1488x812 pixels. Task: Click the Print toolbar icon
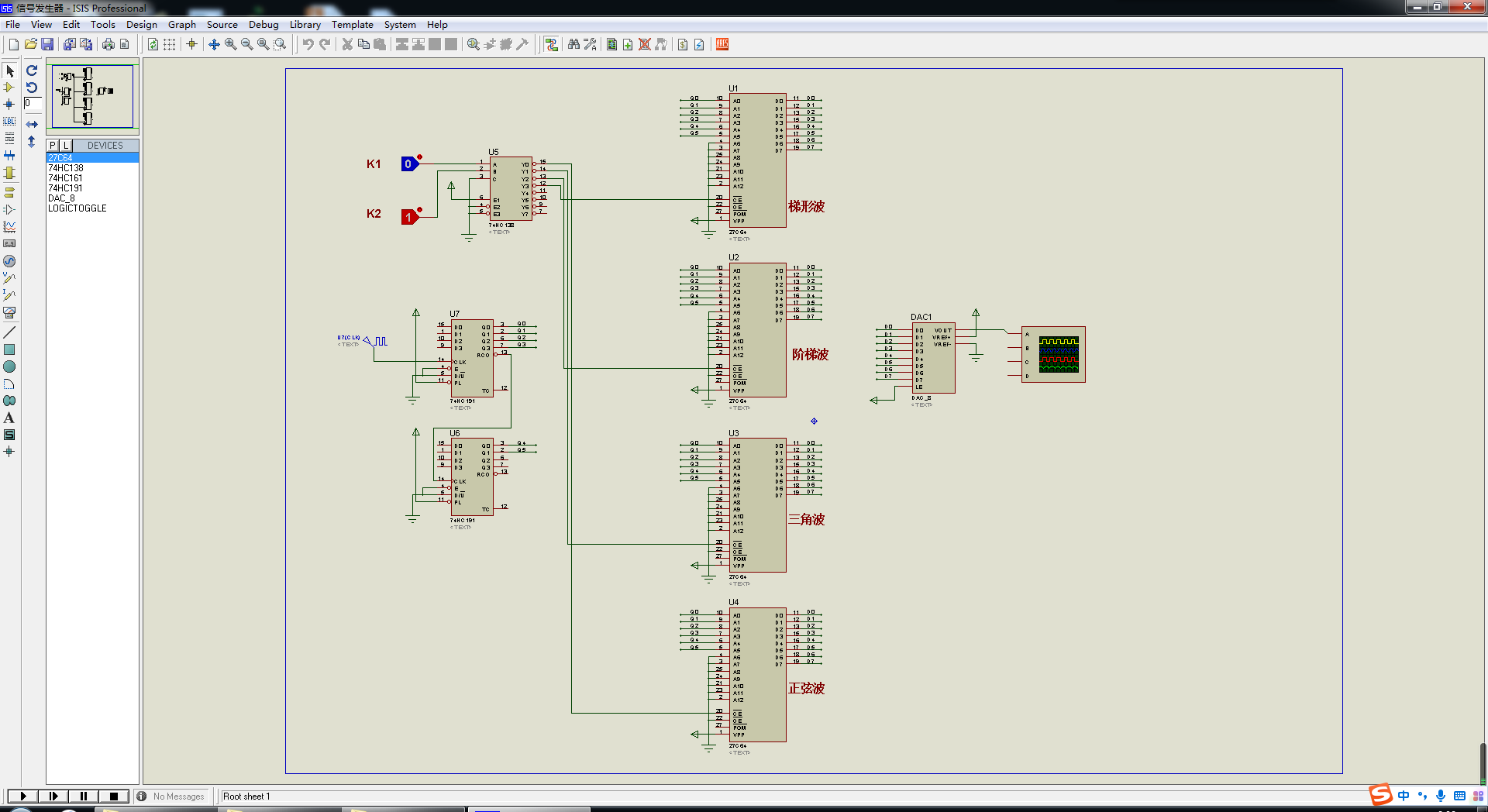click(x=108, y=44)
